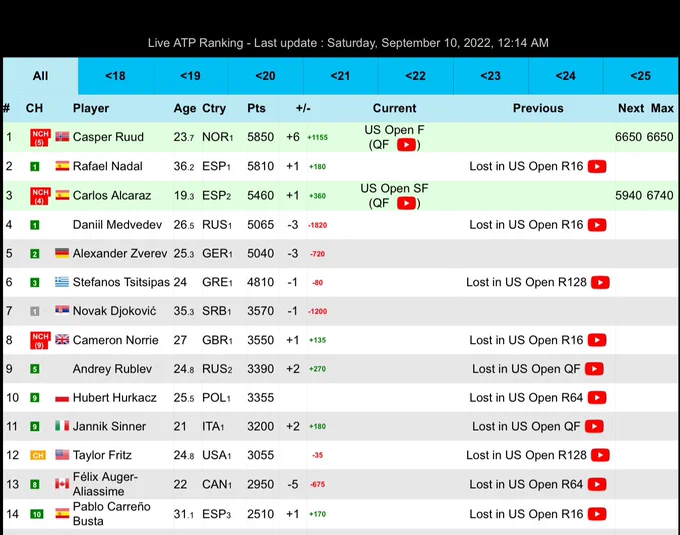Screen dimensions: 680x535
Task: Open Novak Djoković player link
Action: click(x=114, y=311)
